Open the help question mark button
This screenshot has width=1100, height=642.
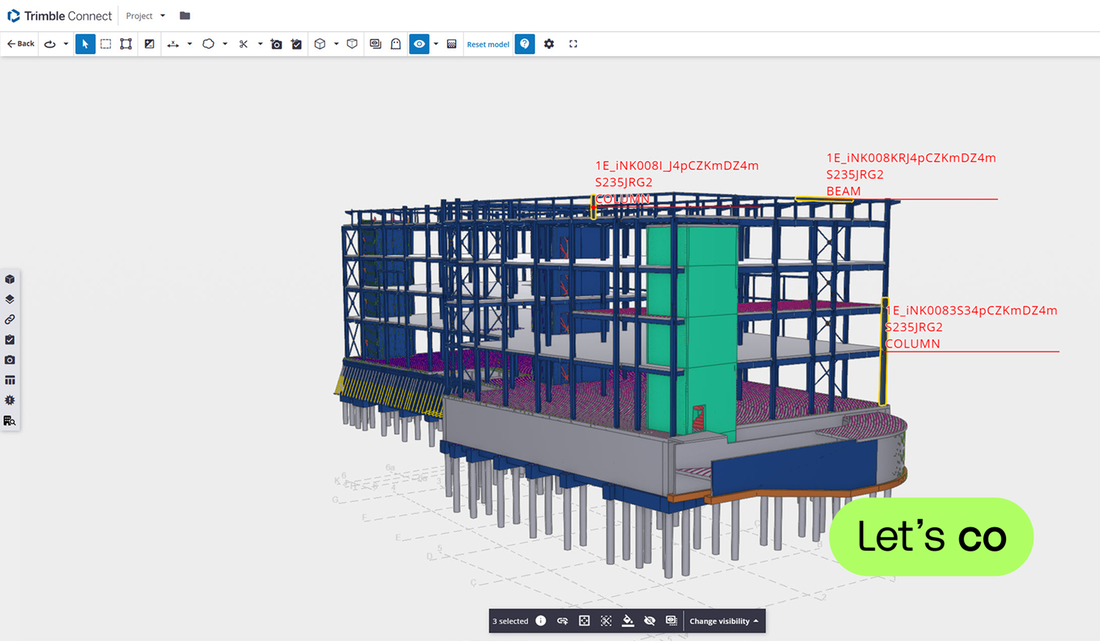(525, 44)
